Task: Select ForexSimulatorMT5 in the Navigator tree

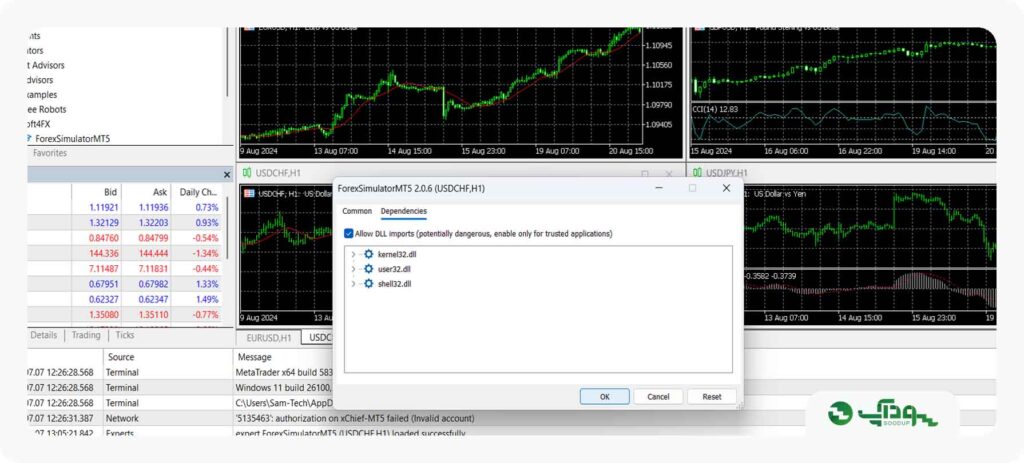Action: pyautogui.click(x=72, y=138)
